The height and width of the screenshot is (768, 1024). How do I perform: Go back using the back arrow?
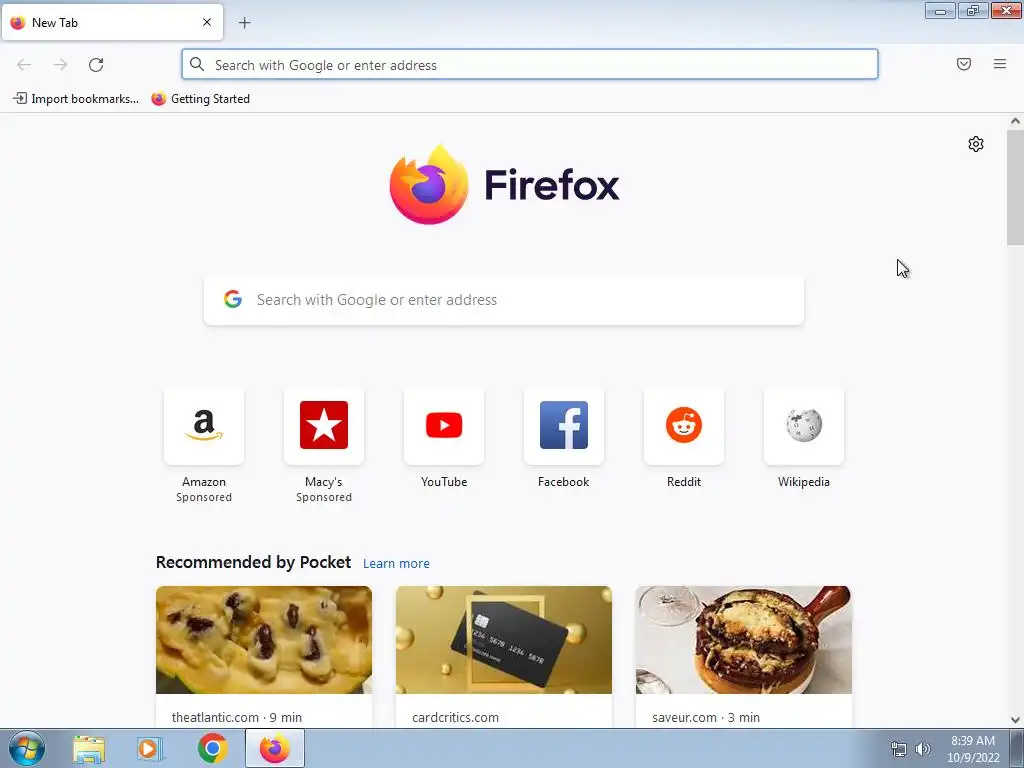(24, 65)
